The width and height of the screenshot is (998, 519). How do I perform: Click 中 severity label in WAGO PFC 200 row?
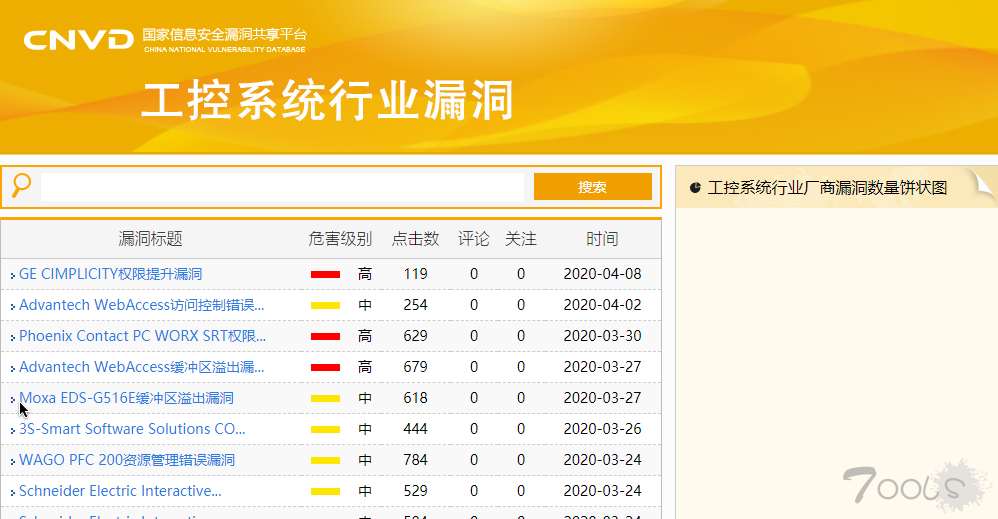365,460
